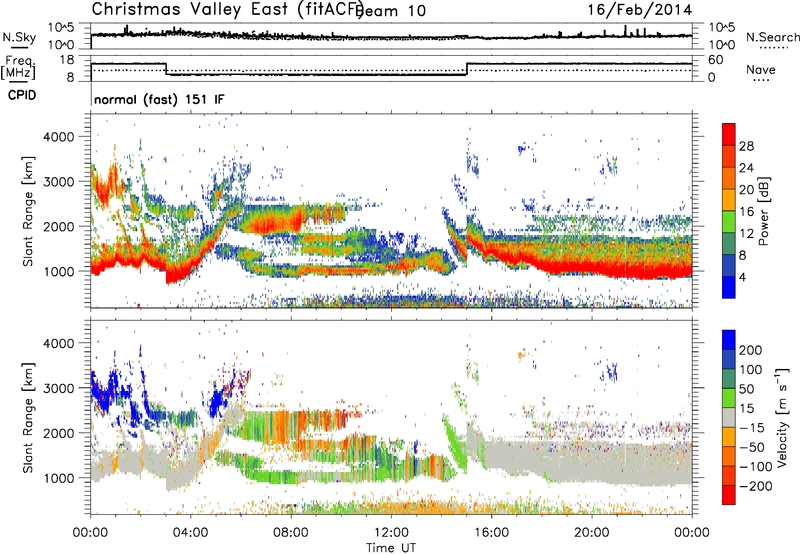Click the '4' tick on the Power scale
Screen dimensions: 800x554
742,278
